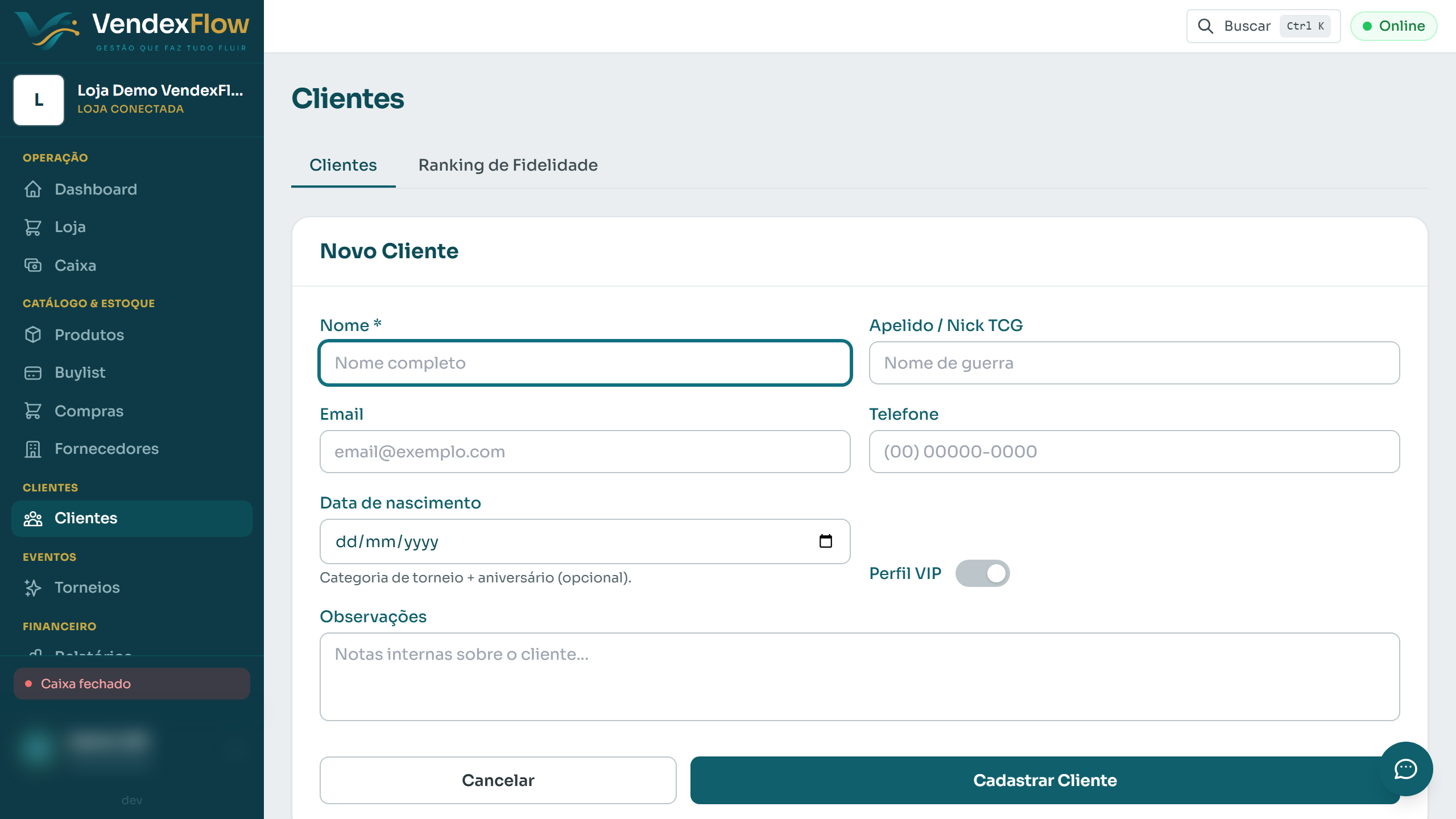Click the Buylist card icon
Screen dimensions: 1456x819
coord(33,373)
